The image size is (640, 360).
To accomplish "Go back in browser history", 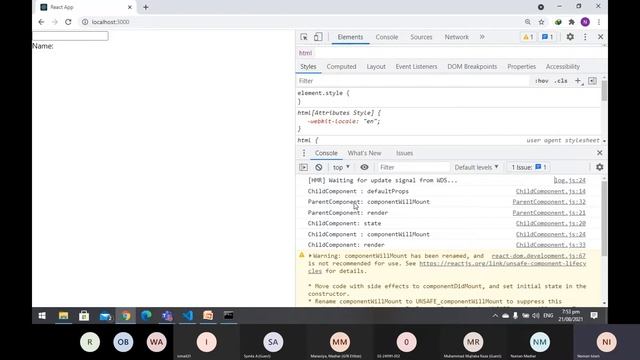I will coord(41,22).
